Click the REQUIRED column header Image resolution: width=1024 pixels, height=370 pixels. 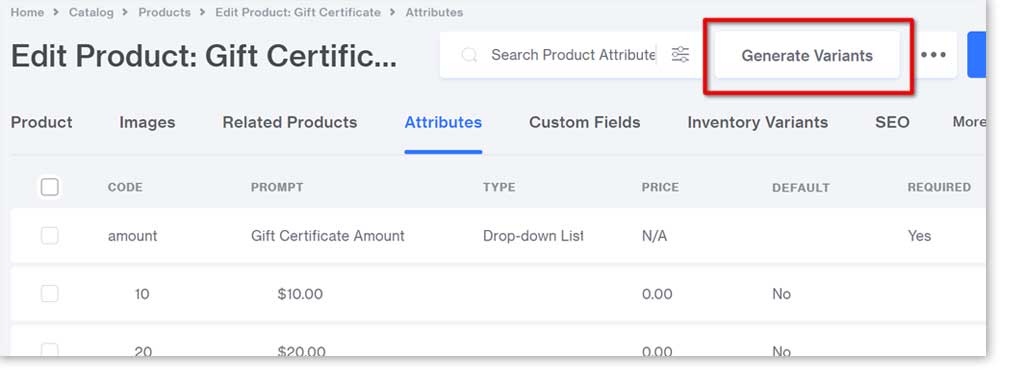pyautogui.click(x=939, y=187)
